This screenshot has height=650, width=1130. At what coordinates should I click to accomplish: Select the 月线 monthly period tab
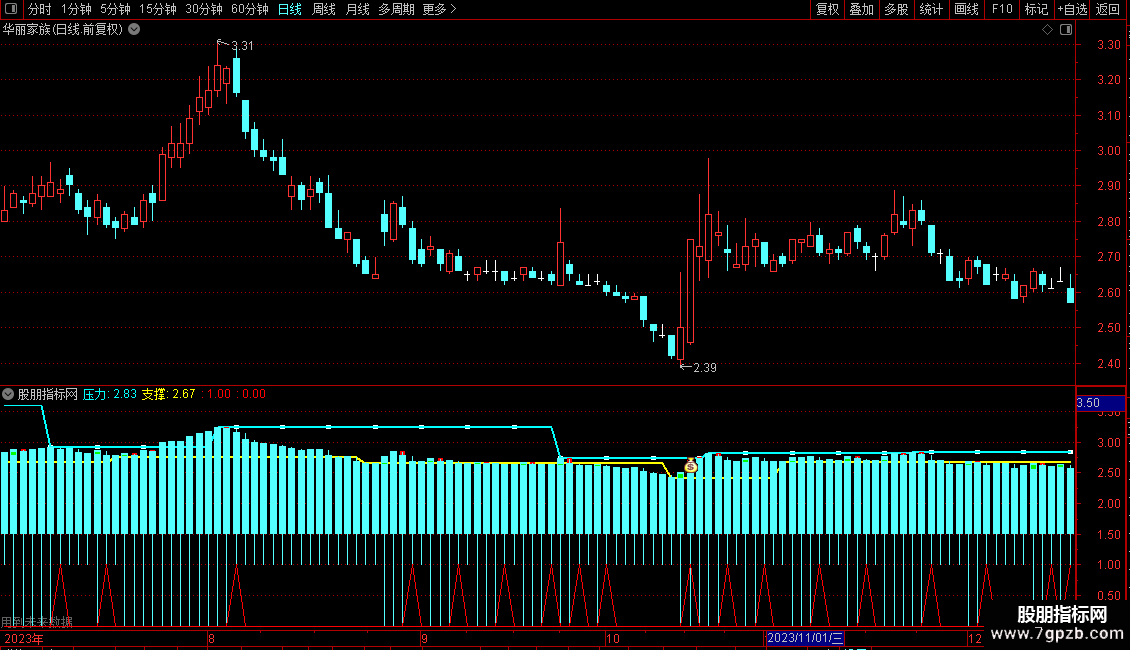357,9
